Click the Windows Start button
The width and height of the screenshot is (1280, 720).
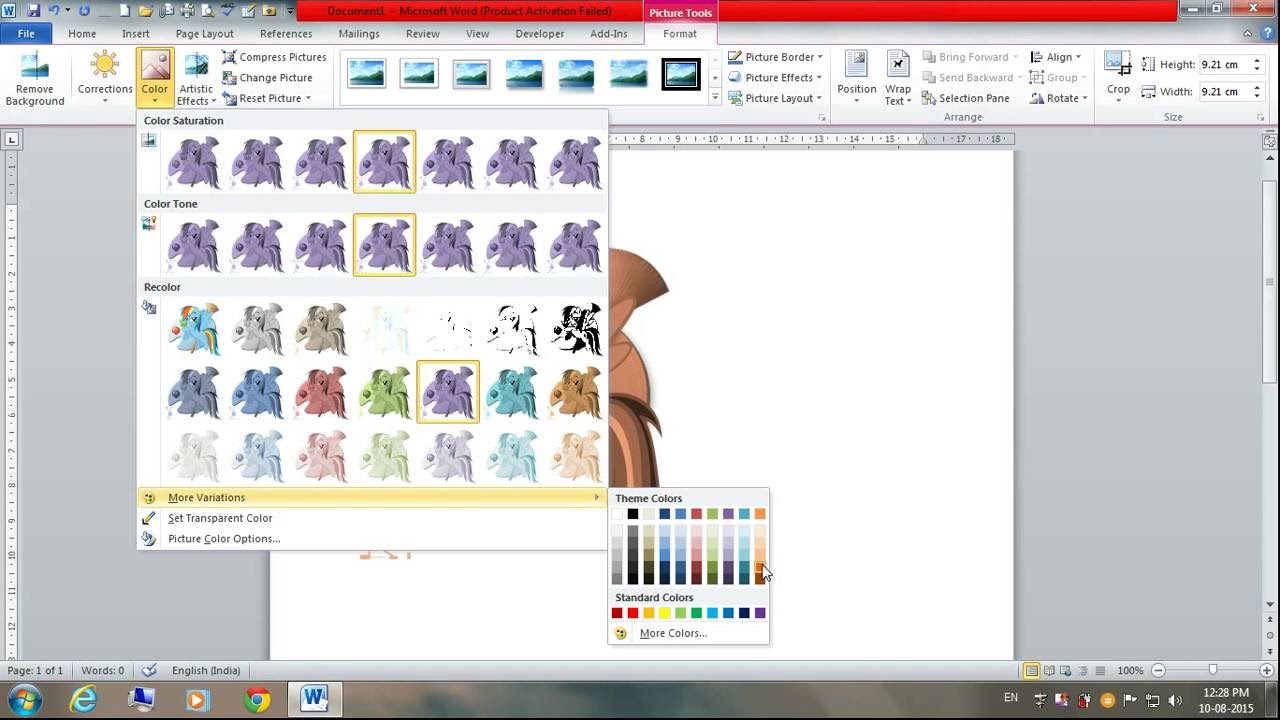pyautogui.click(x=24, y=699)
